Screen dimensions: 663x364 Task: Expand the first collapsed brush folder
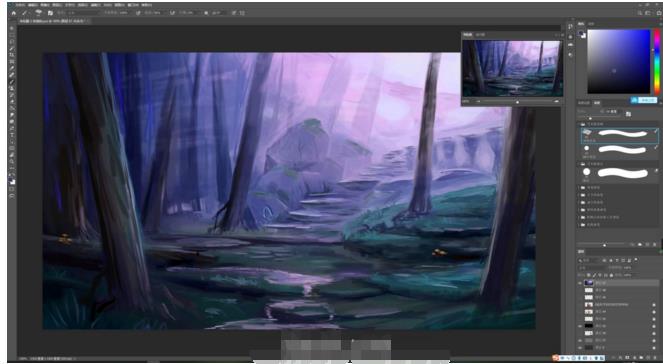point(578,187)
